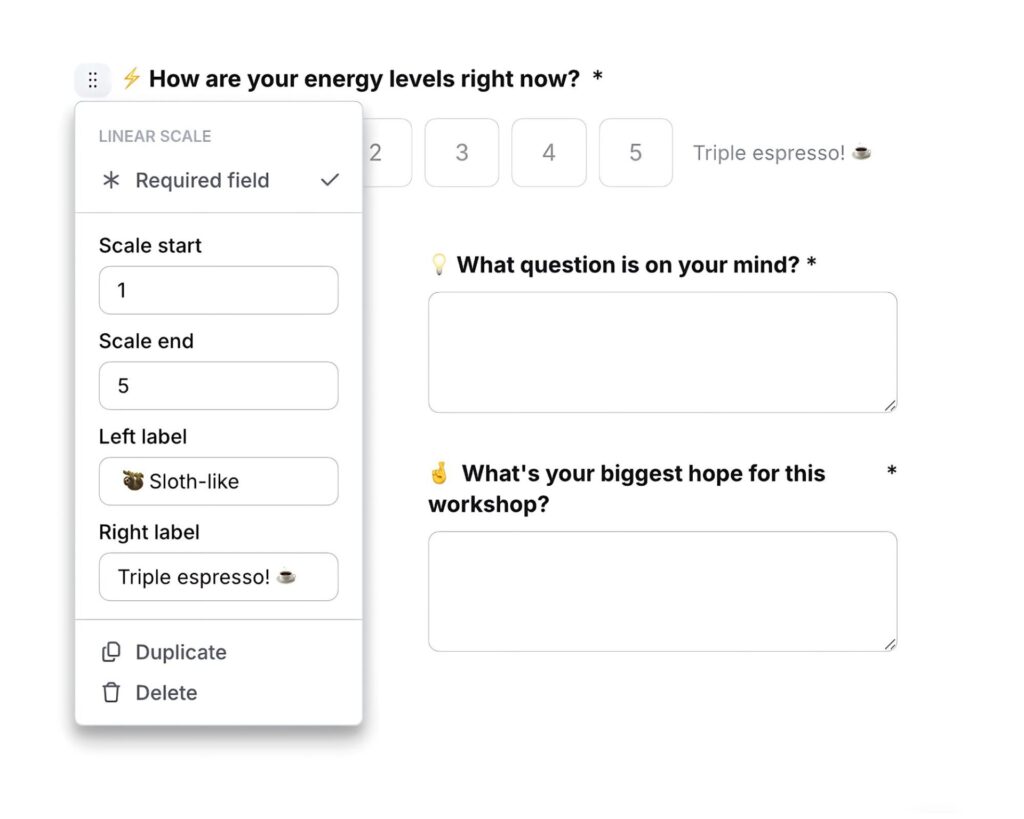
Task: Click the crossed fingers emoji icon
Action: (438, 473)
